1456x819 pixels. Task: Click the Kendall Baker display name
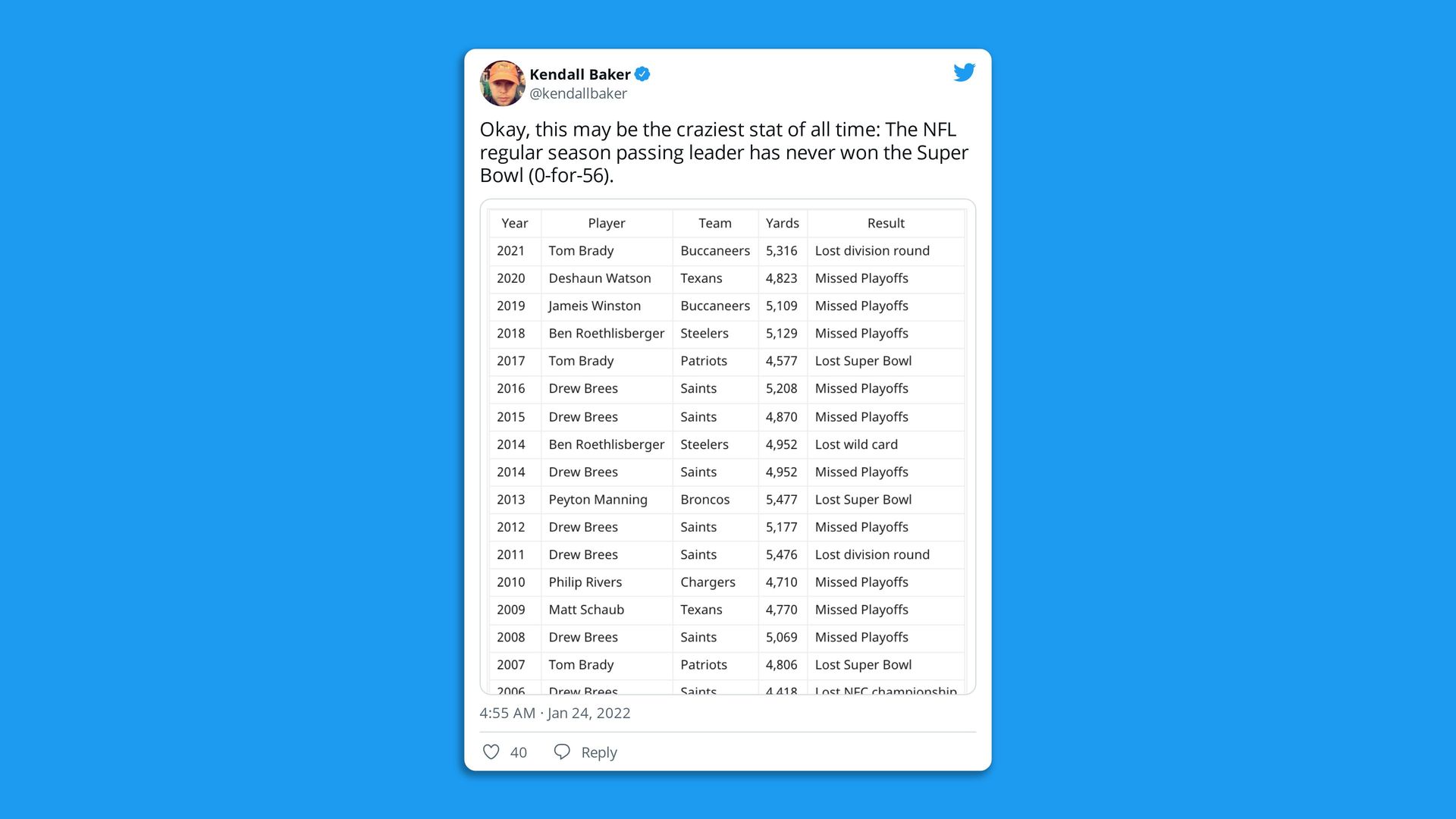[579, 74]
